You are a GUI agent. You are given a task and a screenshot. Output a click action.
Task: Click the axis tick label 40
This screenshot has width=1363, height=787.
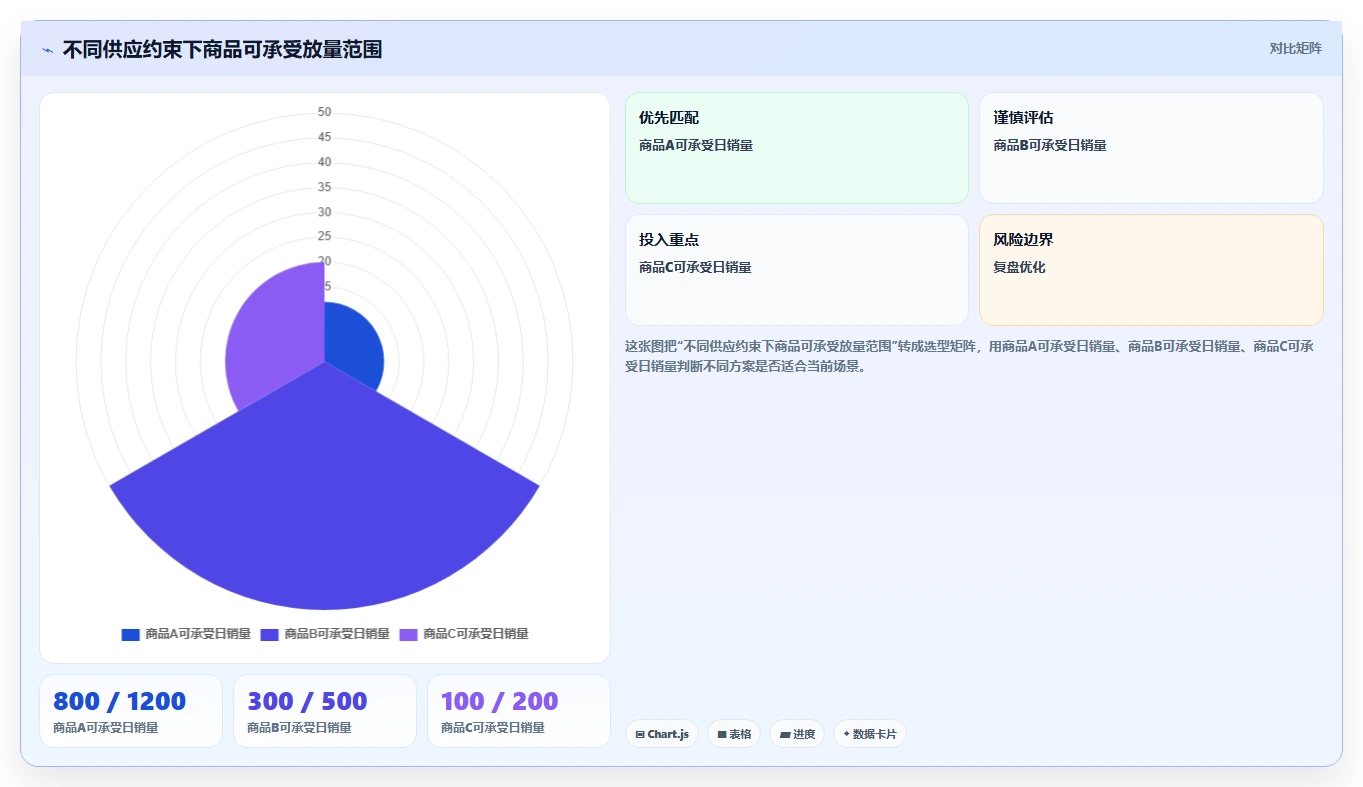point(324,162)
